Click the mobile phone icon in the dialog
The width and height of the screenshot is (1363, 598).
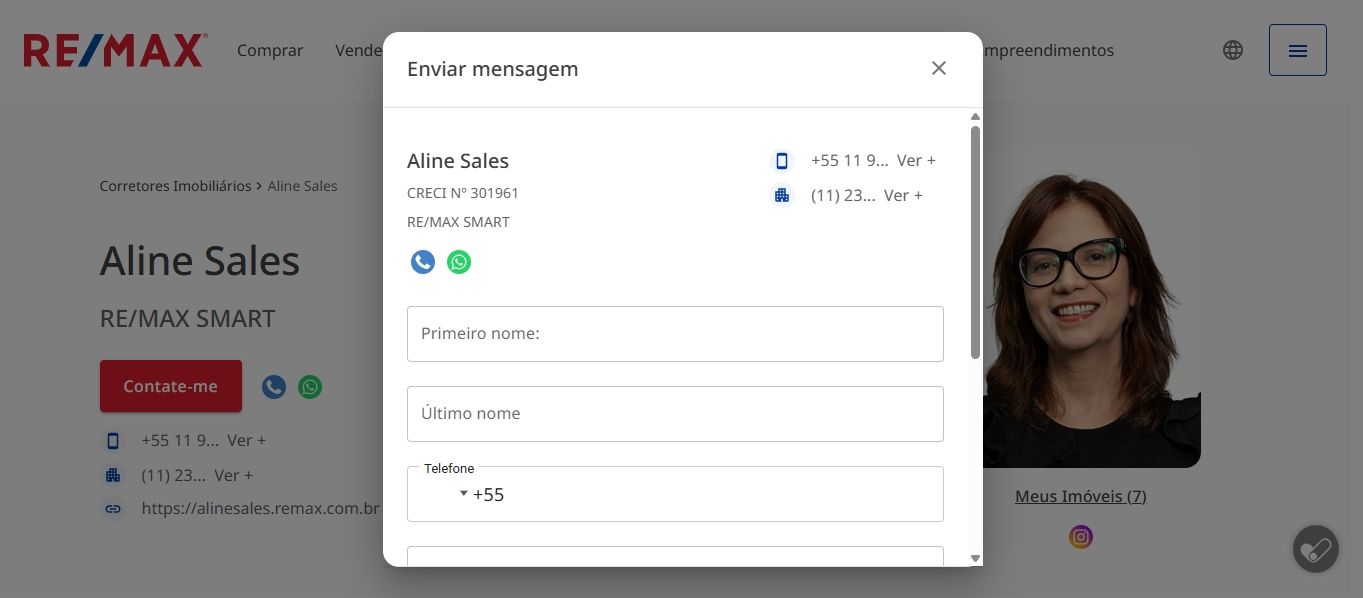pos(782,160)
